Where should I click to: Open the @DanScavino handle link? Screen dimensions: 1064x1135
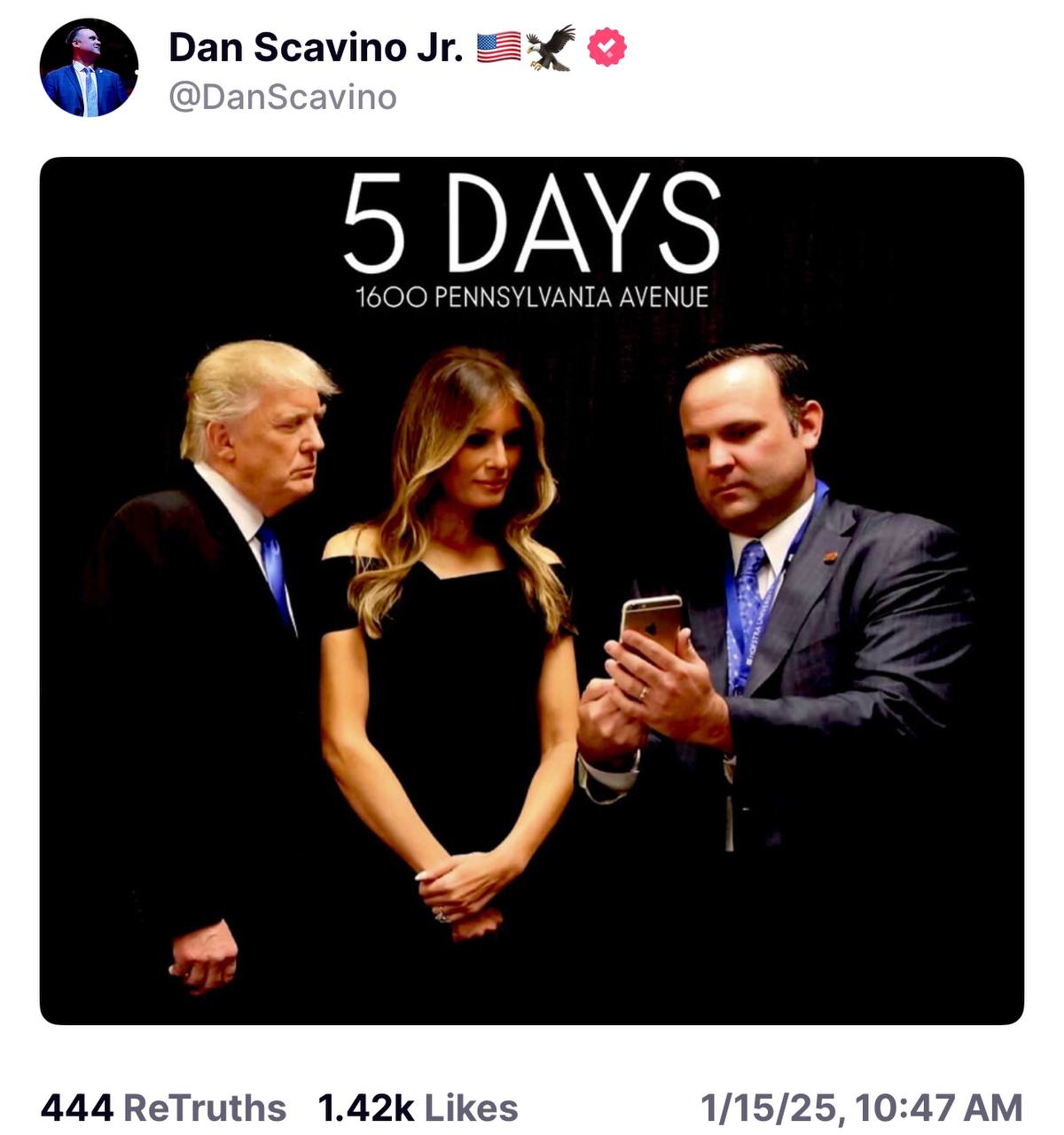[282, 98]
